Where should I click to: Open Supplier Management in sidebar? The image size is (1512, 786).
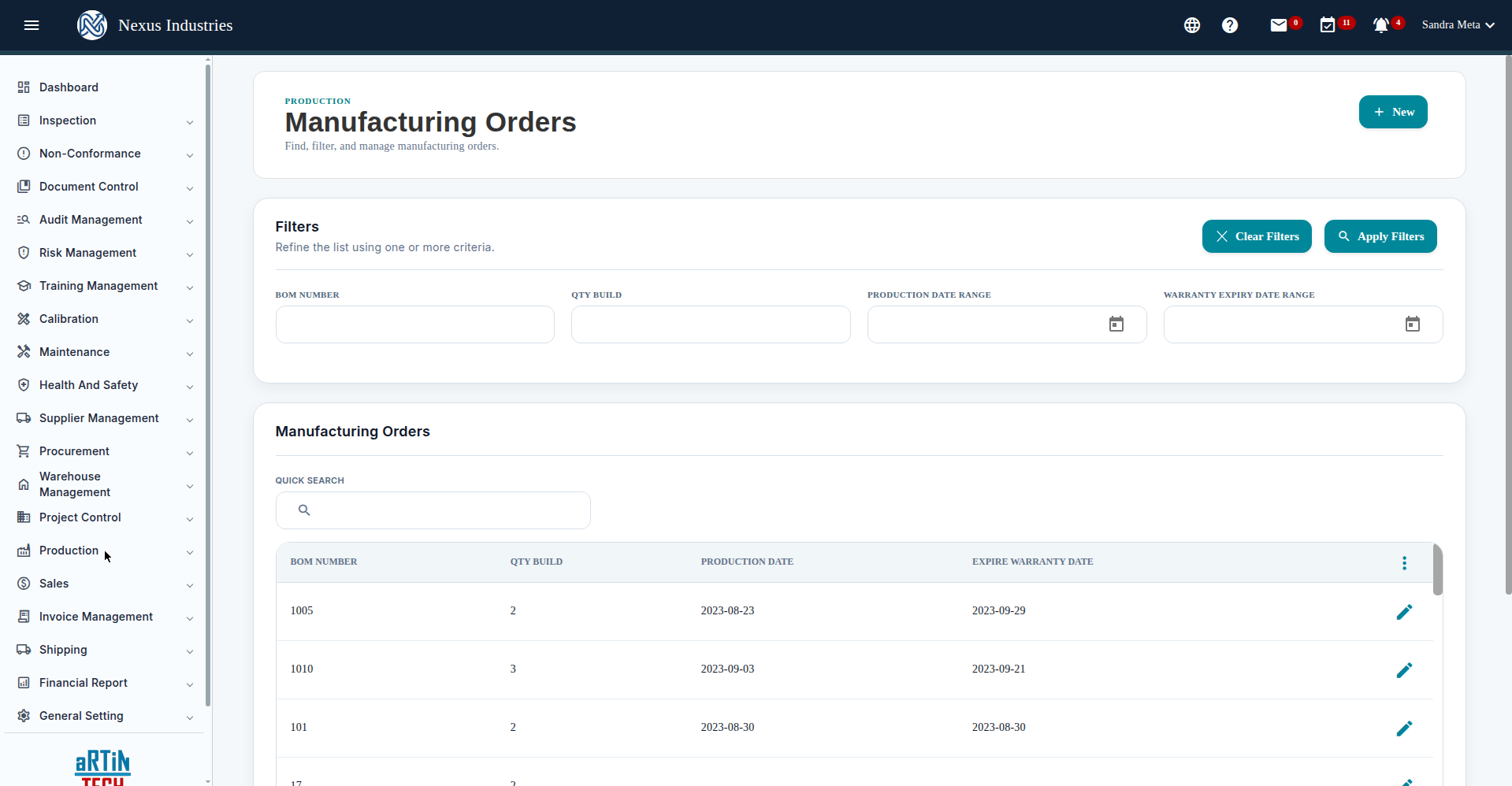tap(98, 418)
